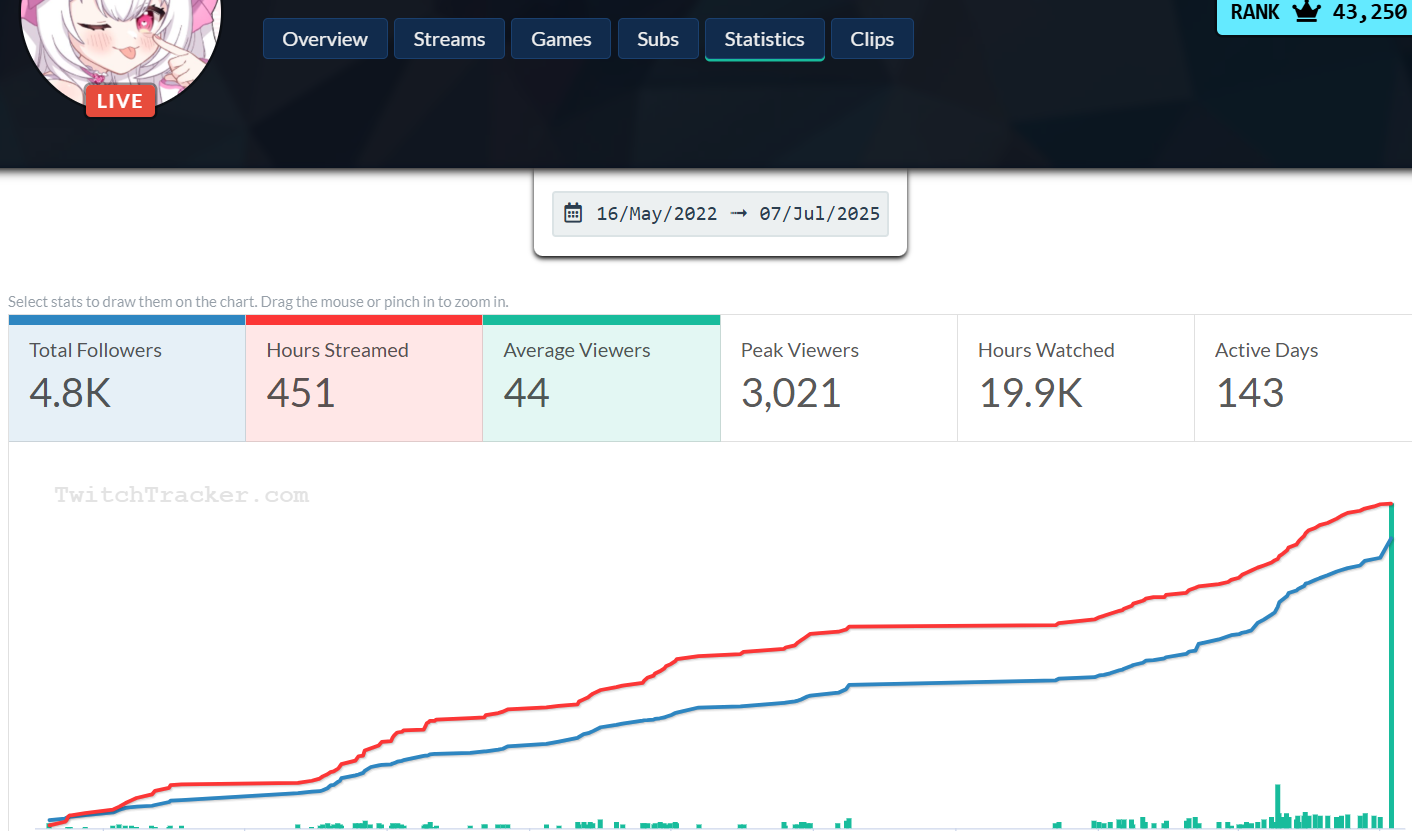Toggle the Total Followers stat

pyautogui.click(x=127, y=378)
